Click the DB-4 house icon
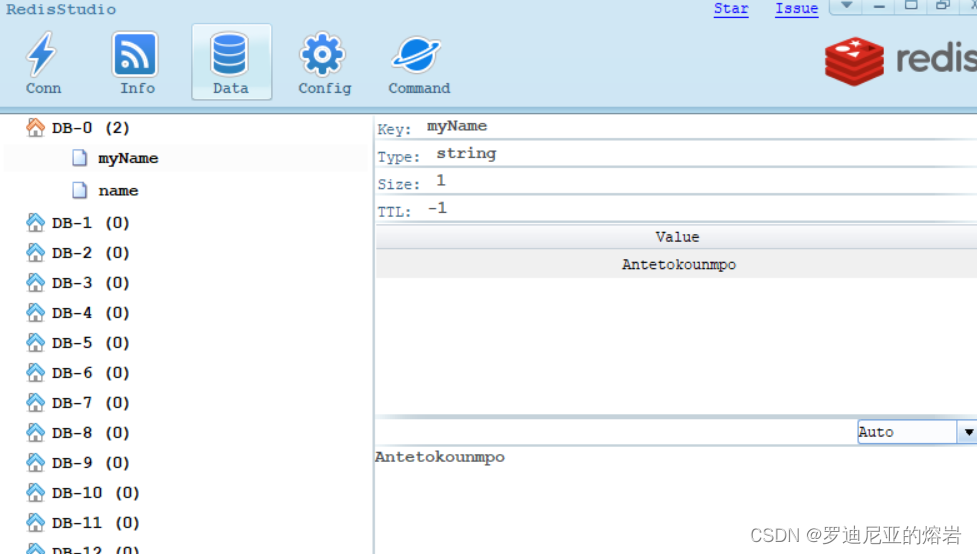Screen dimensions: 977x554 point(36,312)
